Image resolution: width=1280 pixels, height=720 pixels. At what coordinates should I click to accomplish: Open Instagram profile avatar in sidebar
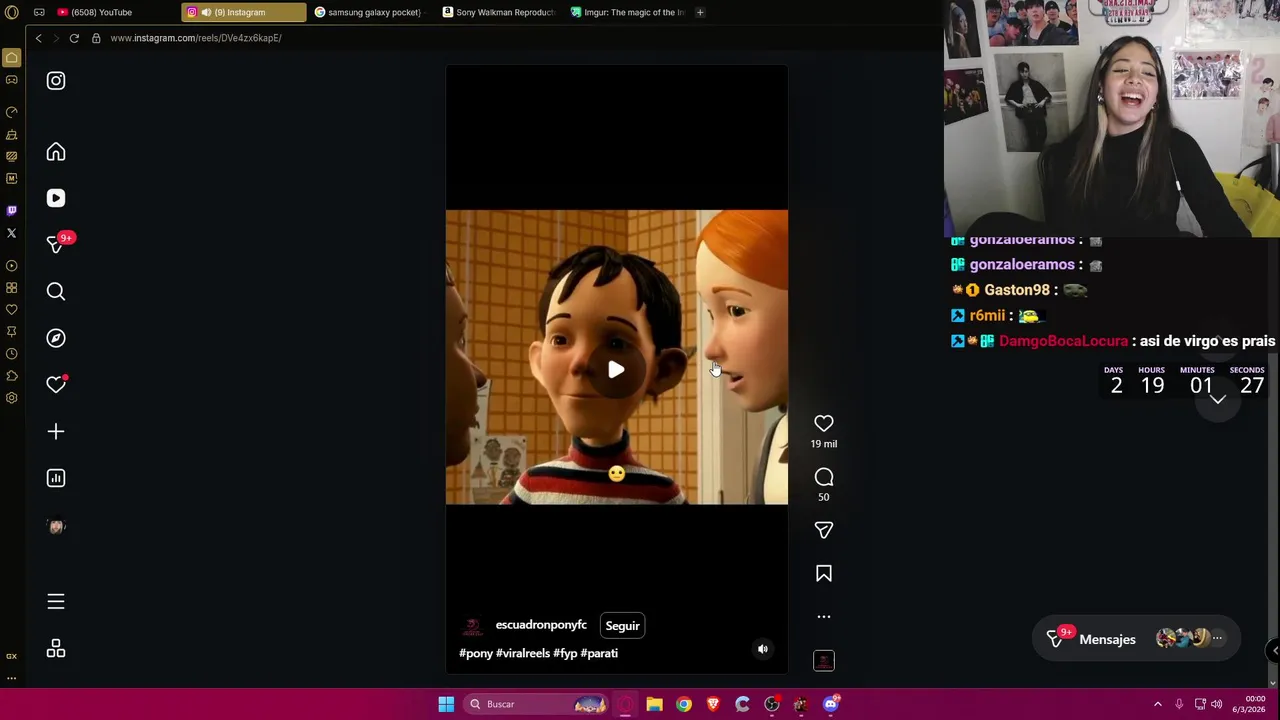pyautogui.click(x=56, y=526)
